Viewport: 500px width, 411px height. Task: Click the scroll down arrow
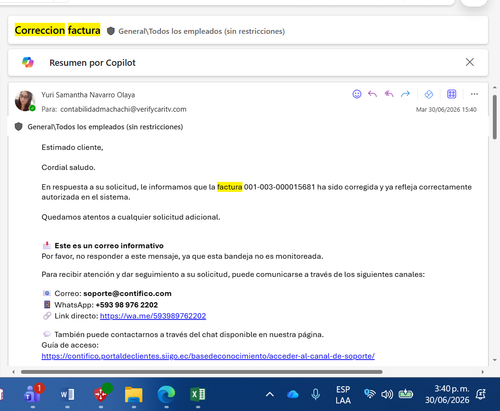[495, 360]
